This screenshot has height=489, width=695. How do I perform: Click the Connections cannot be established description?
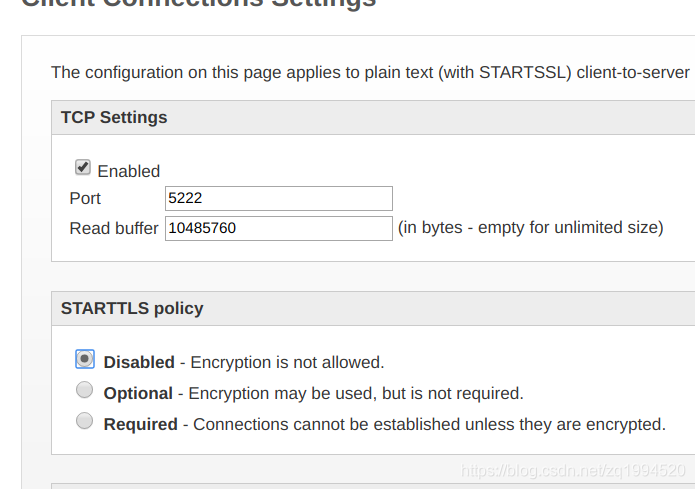coord(429,424)
